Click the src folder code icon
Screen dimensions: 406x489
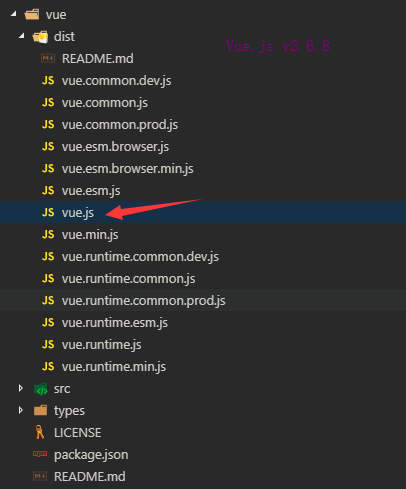41,389
